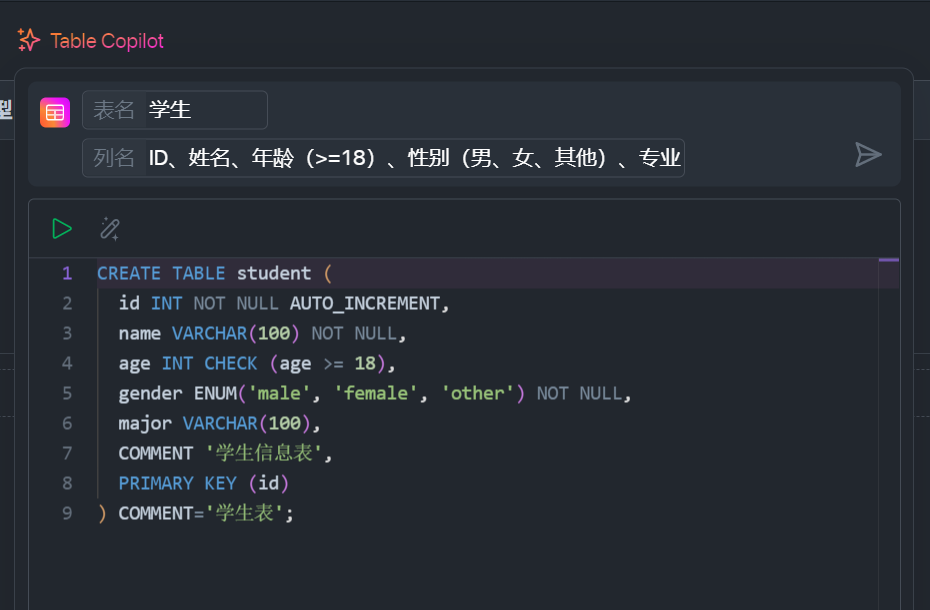Select the AI edit wand tool

pos(109,228)
